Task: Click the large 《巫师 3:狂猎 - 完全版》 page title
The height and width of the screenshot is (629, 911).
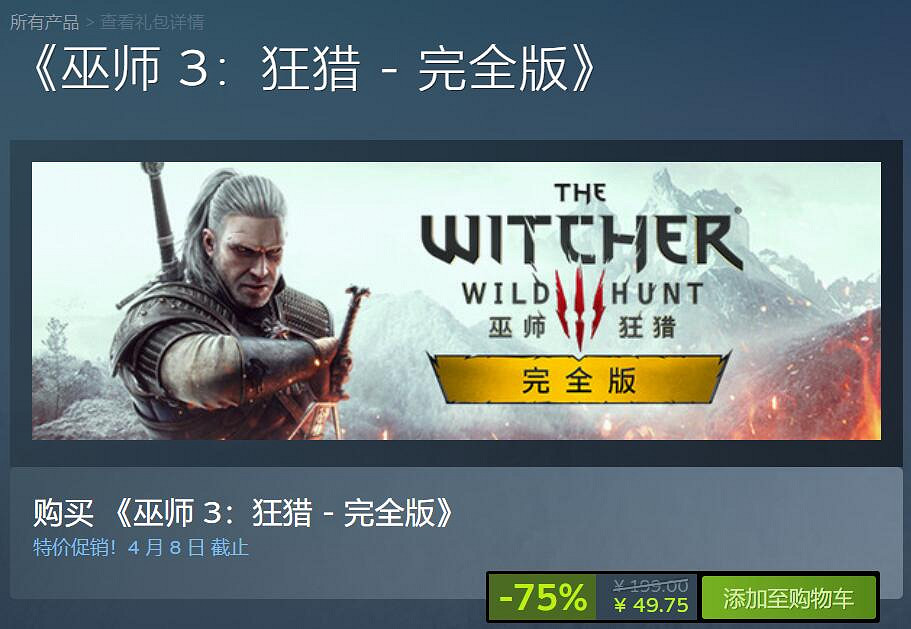Action: (x=313, y=69)
